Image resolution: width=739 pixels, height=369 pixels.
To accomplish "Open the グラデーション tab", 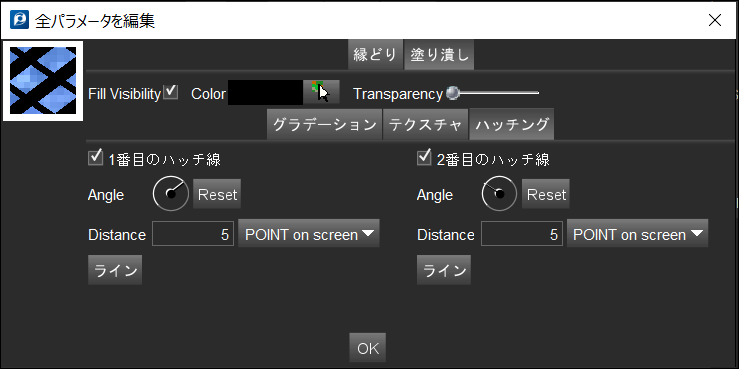I will pyautogui.click(x=324, y=125).
